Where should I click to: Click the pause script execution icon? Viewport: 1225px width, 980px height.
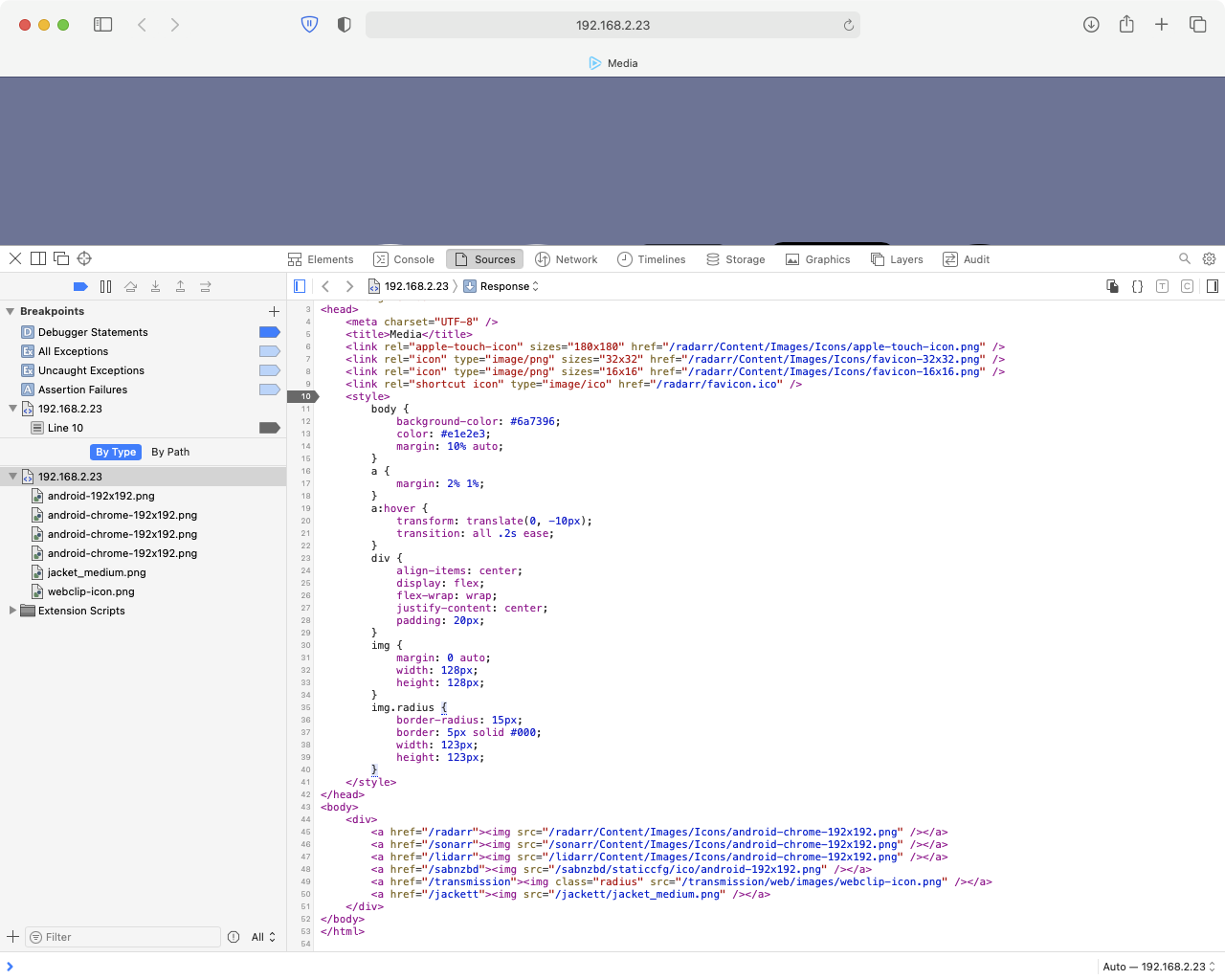pyautogui.click(x=105, y=286)
